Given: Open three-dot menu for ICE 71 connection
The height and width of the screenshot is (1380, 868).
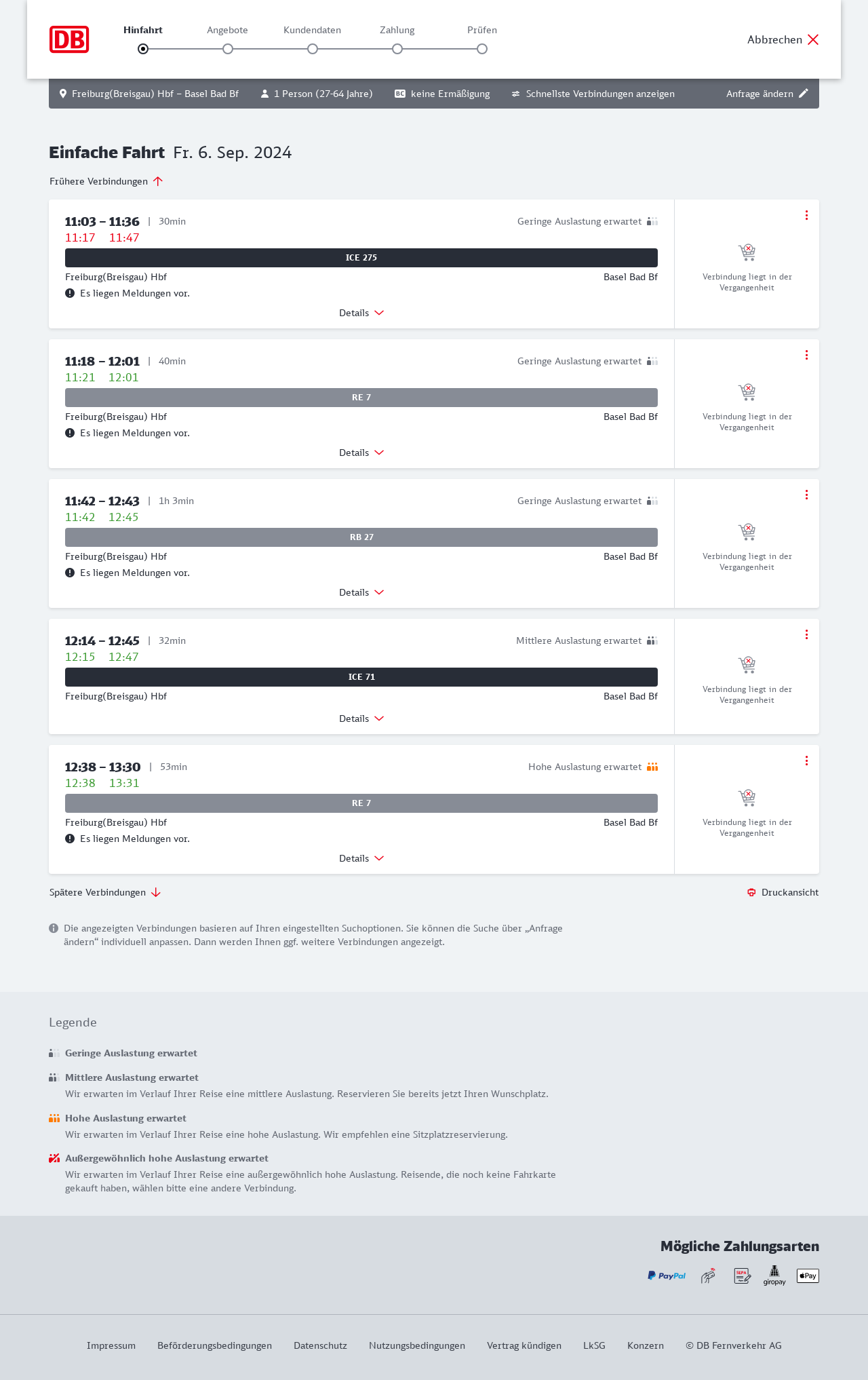Looking at the screenshot, I should click(806, 634).
